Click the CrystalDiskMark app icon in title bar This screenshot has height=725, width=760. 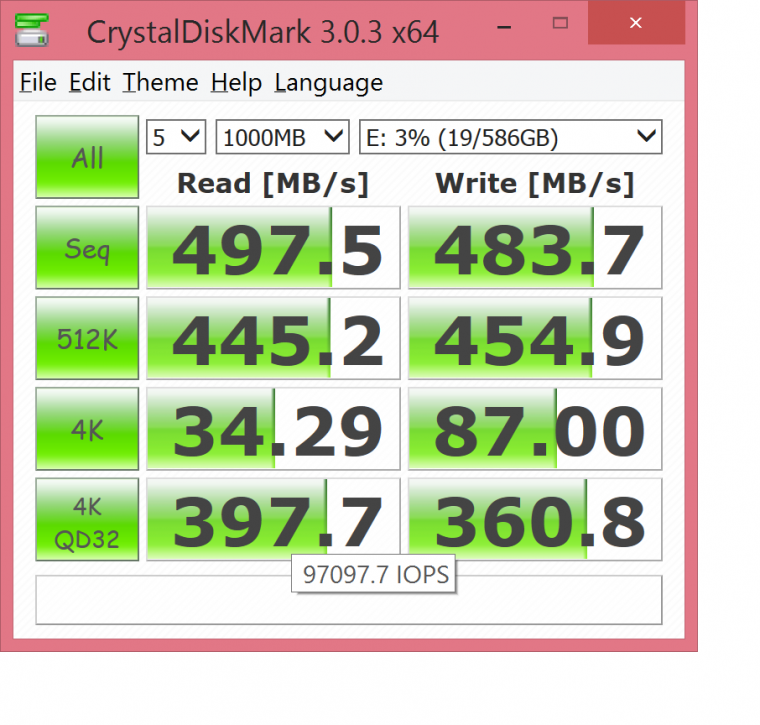click(x=32, y=31)
